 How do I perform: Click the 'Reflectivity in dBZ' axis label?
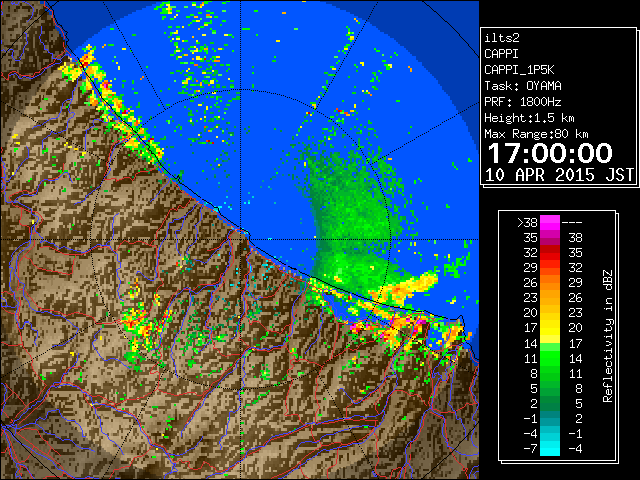point(607,336)
